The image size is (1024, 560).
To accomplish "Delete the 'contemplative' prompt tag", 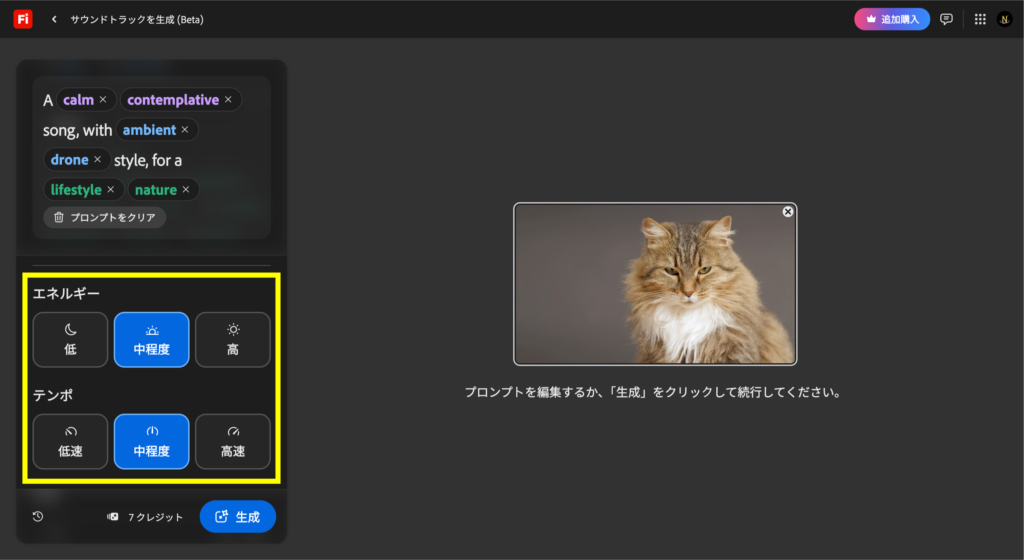I will tap(228, 100).
